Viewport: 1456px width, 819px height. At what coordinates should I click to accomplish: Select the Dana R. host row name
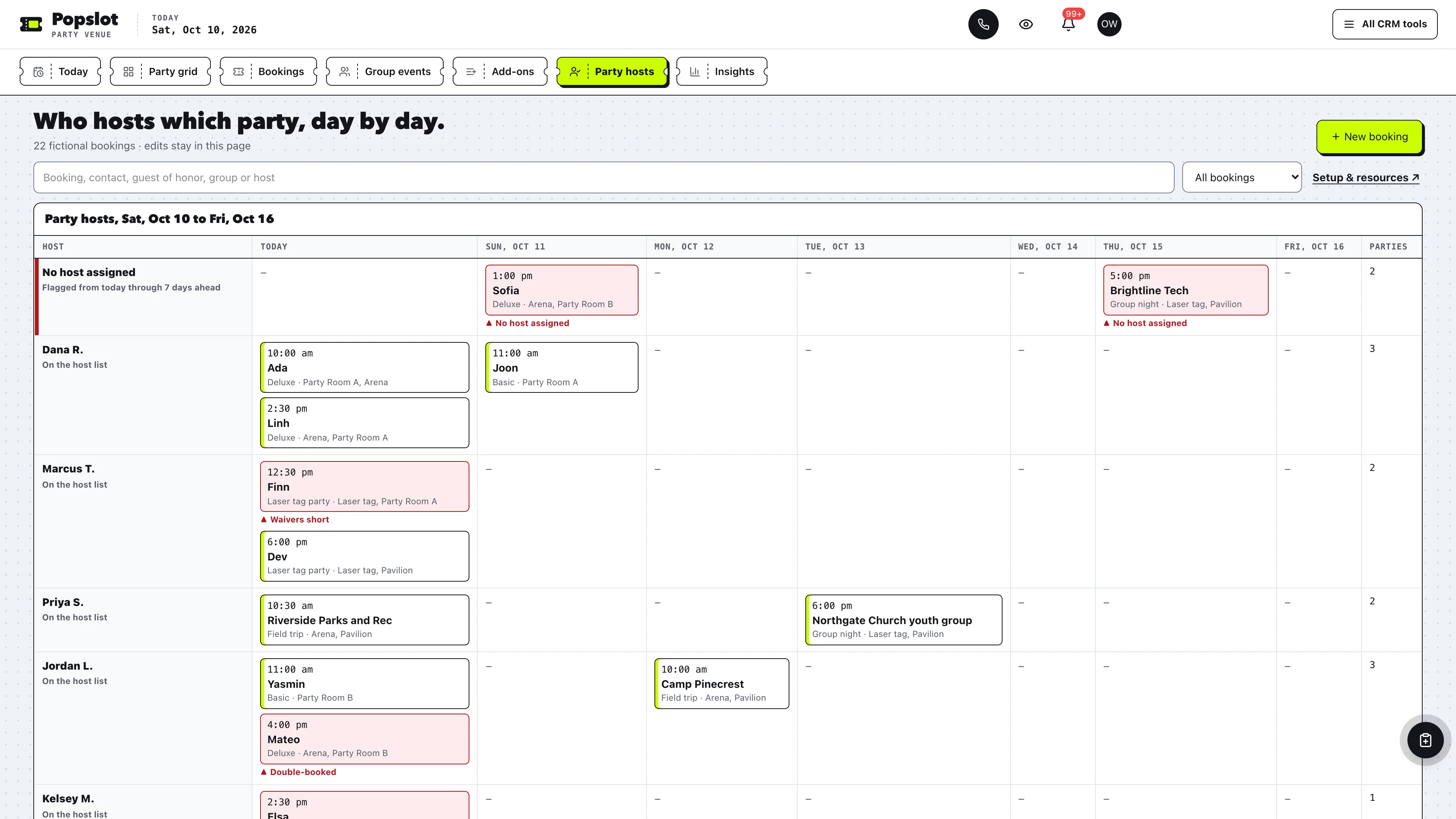(x=63, y=350)
